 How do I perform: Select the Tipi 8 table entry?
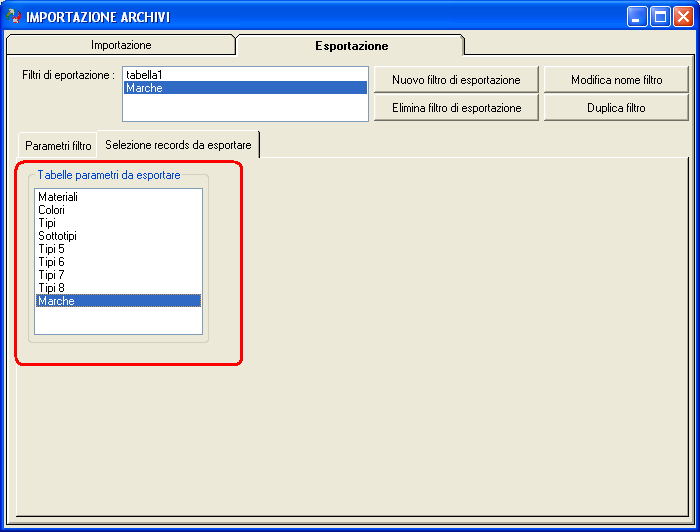click(x=118, y=288)
